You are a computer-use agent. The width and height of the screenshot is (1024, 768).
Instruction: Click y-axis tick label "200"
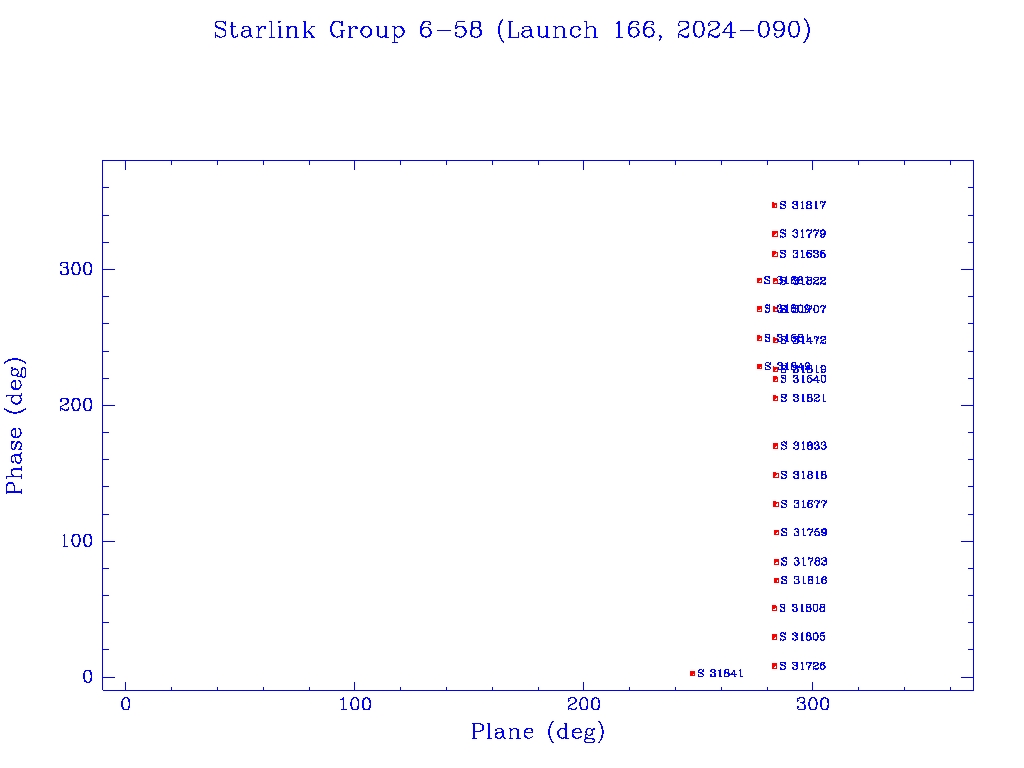pyautogui.click(x=76, y=405)
